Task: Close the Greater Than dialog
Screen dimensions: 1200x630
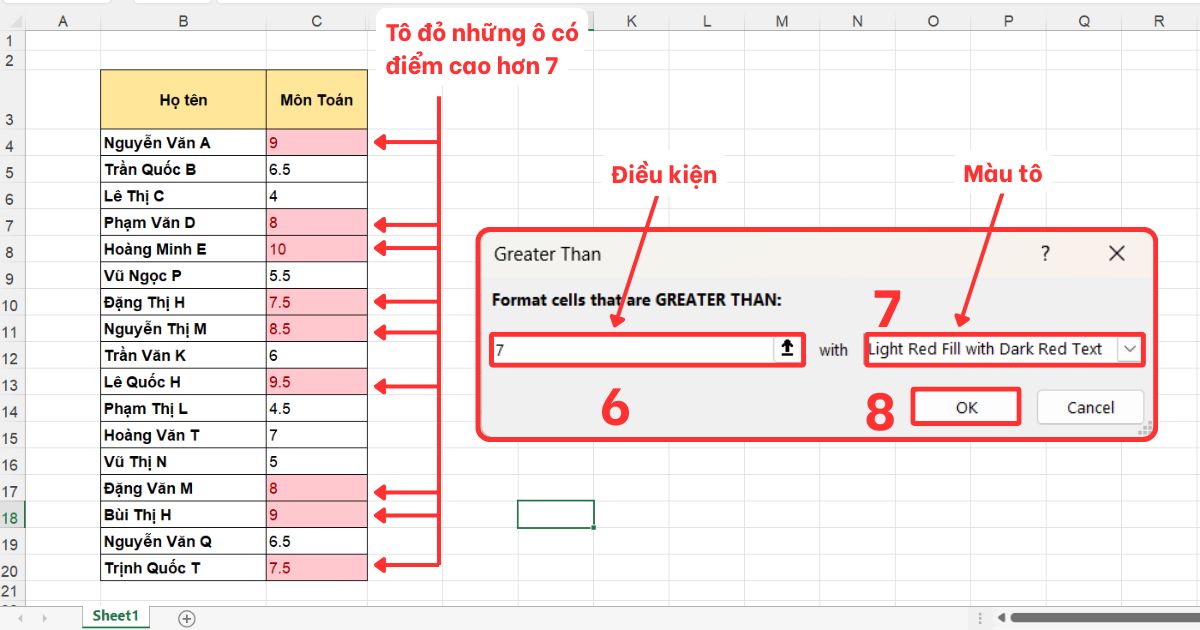Action: pos(1117,254)
